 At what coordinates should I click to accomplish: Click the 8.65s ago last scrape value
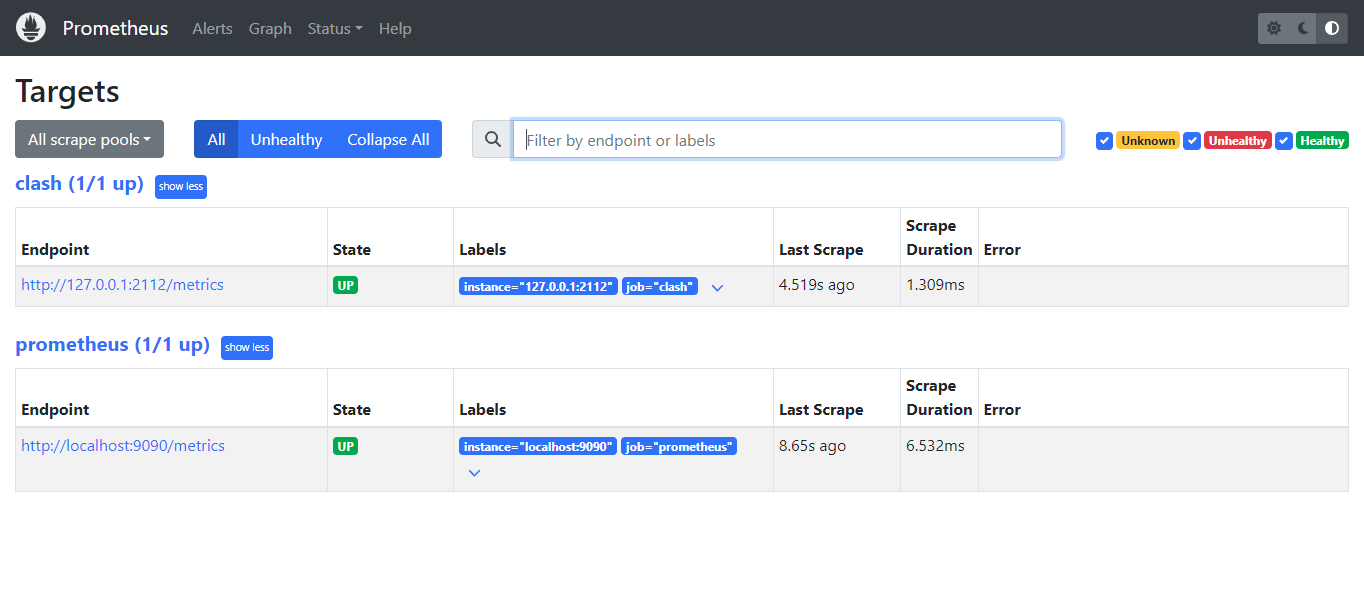pyautogui.click(x=812, y=446)
